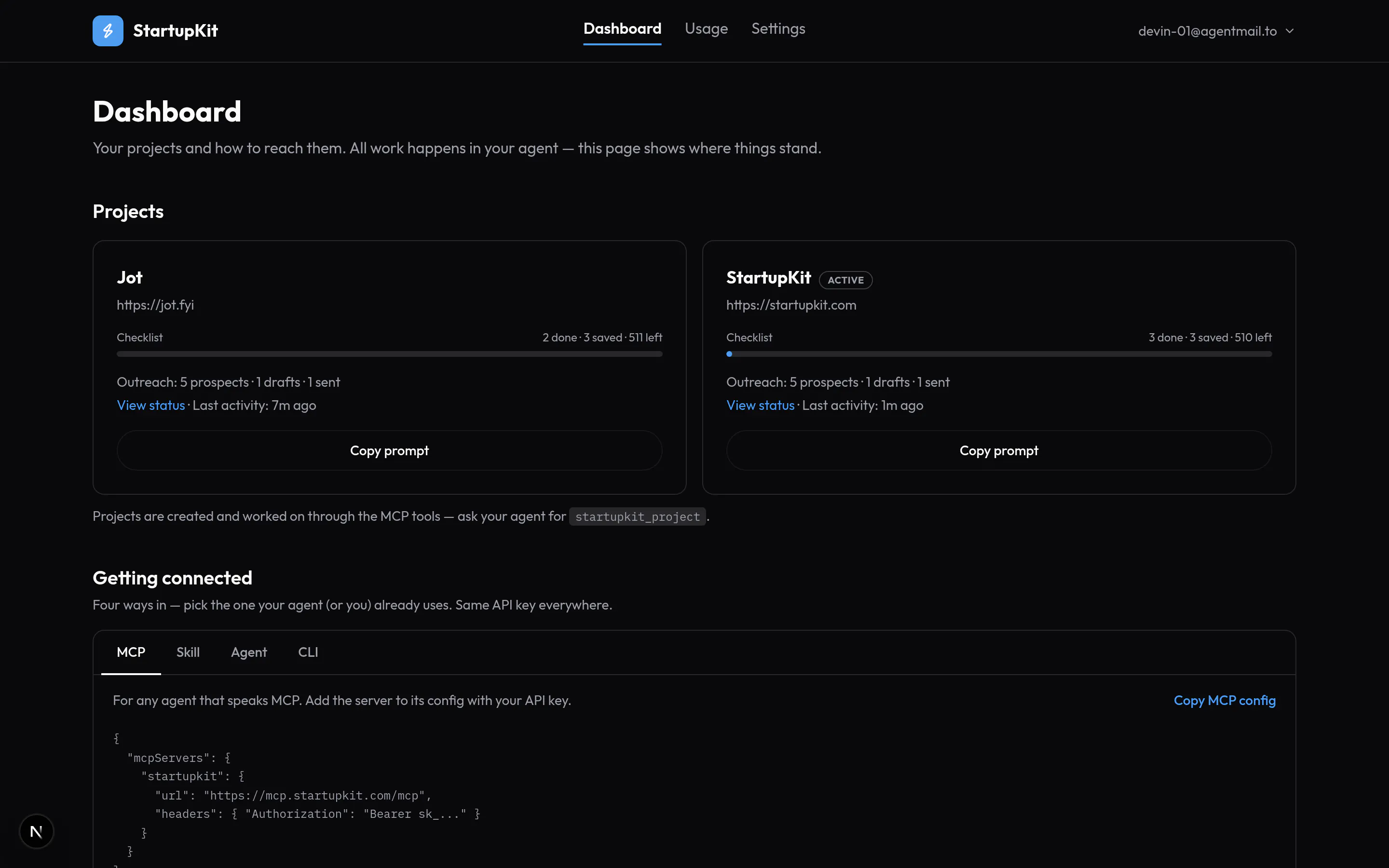
Task: Click the ACTIVE badge on StartupKit card
Action: pos(845,280)
